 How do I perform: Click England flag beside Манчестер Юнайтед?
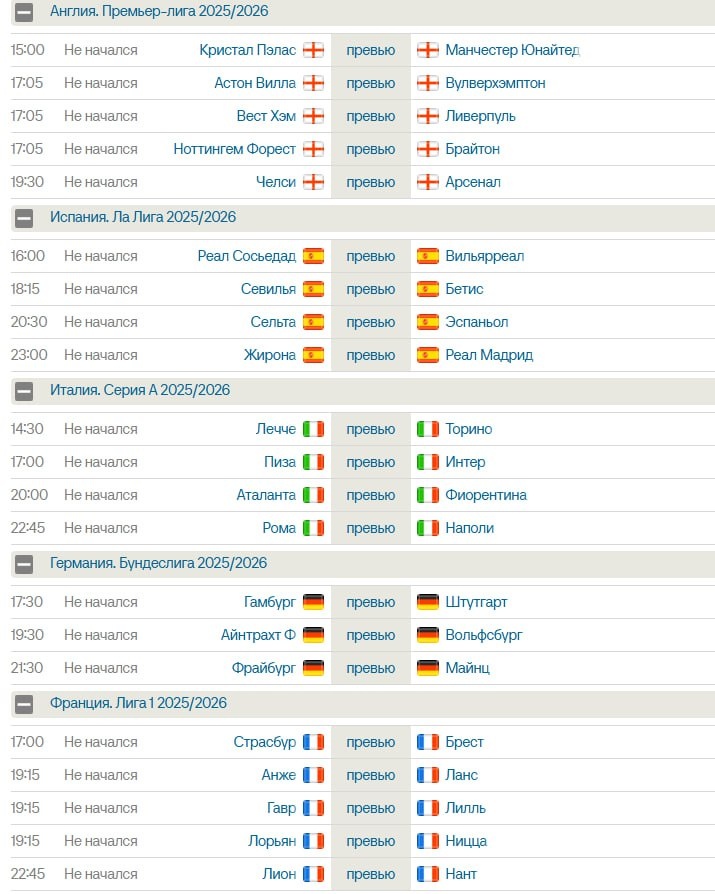coord(428,50)
